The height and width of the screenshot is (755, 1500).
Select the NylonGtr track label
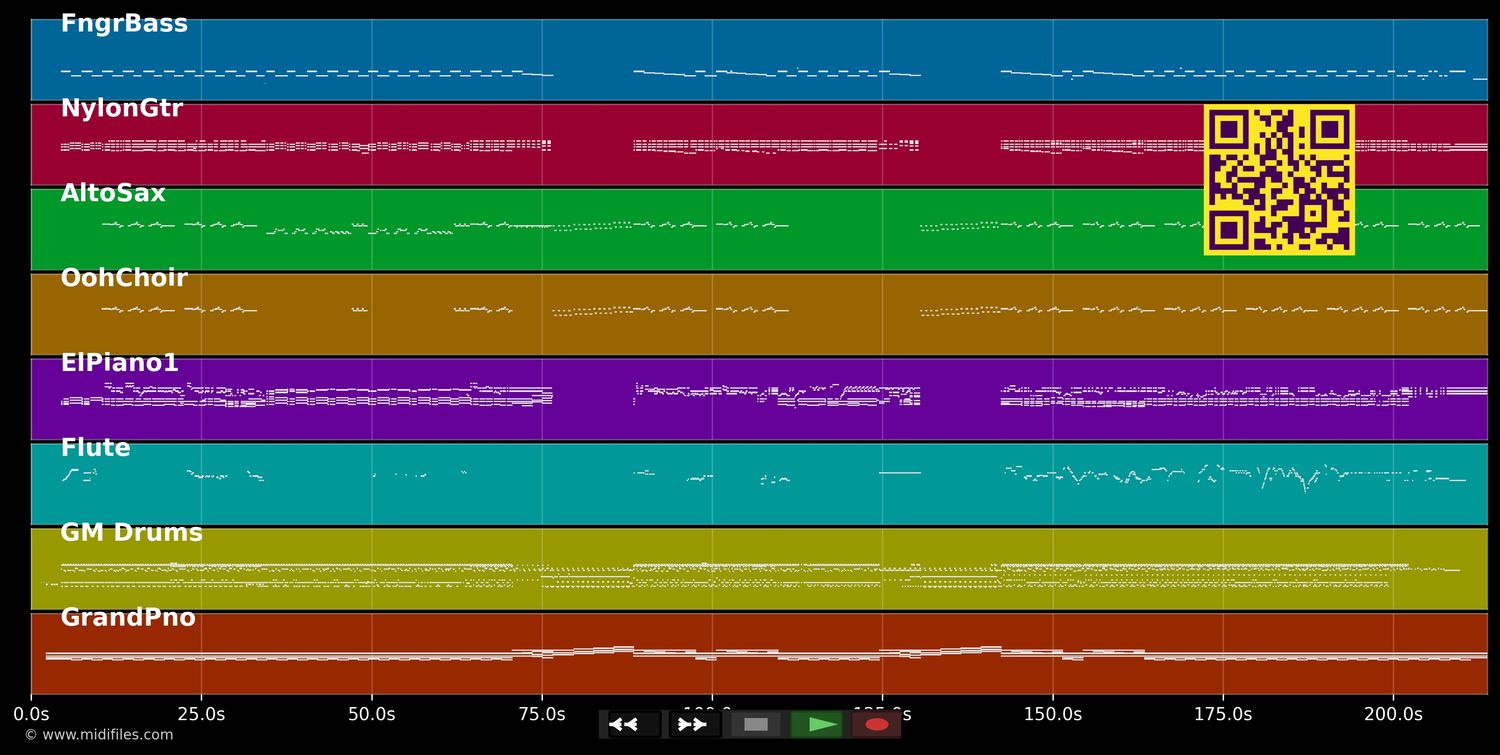pos(122,109)
